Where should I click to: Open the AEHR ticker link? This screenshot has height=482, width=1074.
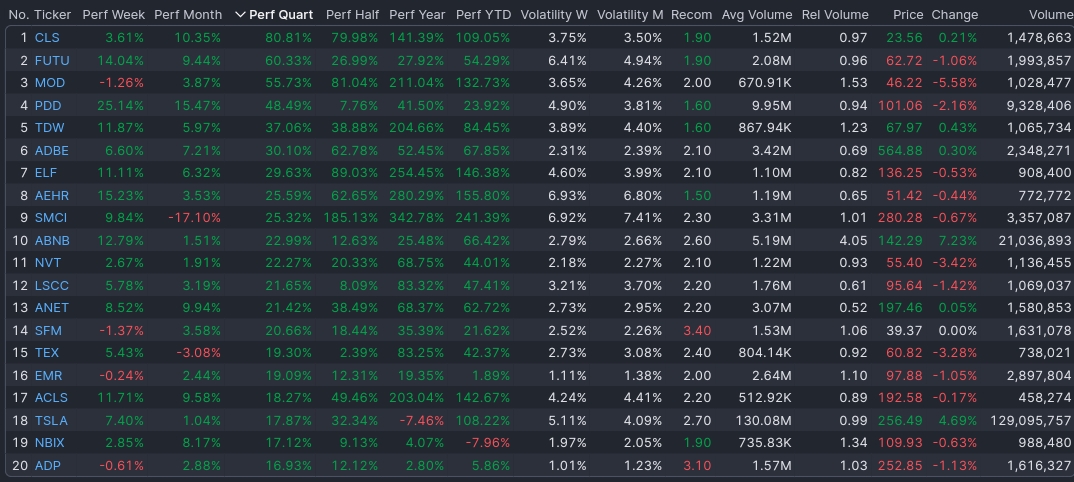point(52,196)
